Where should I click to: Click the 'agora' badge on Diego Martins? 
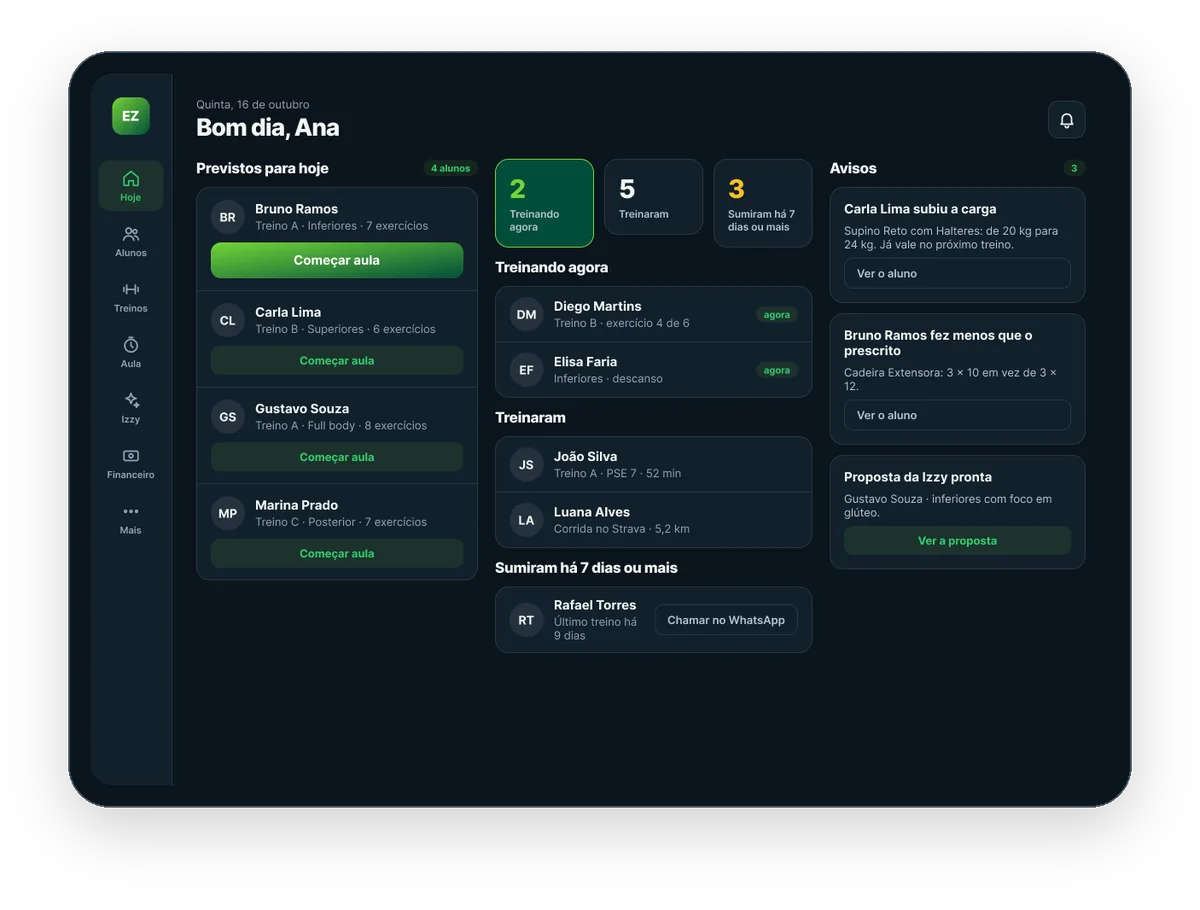(777, 314)
